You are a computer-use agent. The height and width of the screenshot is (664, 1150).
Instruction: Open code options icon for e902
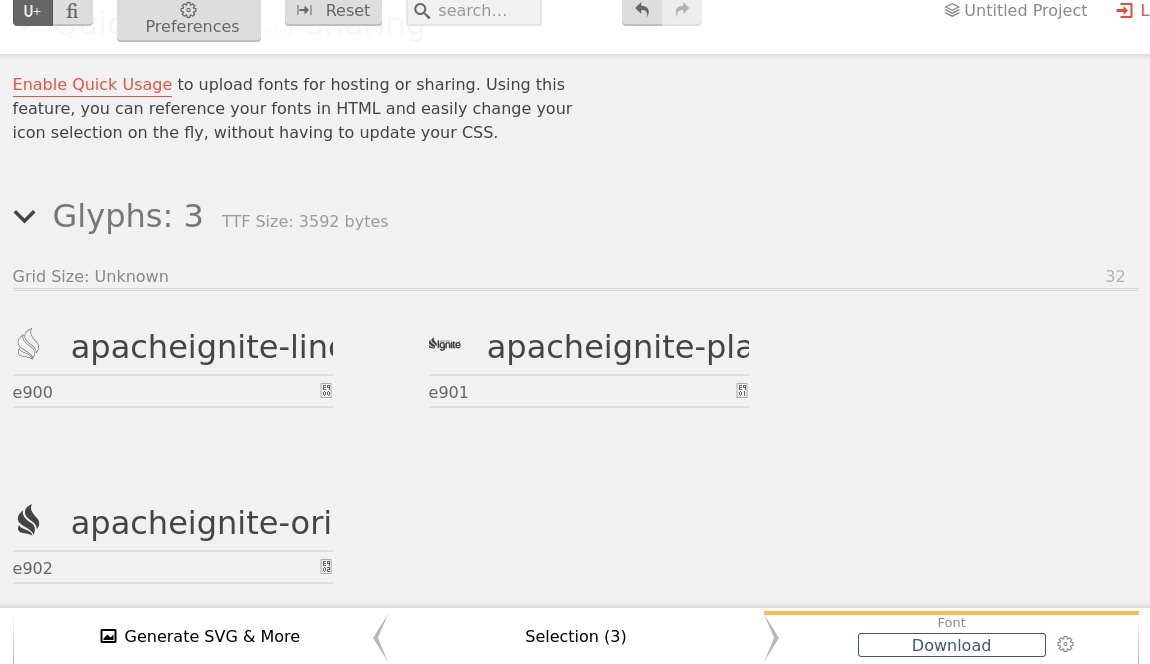pyautogui.click(x=326, y=567)
